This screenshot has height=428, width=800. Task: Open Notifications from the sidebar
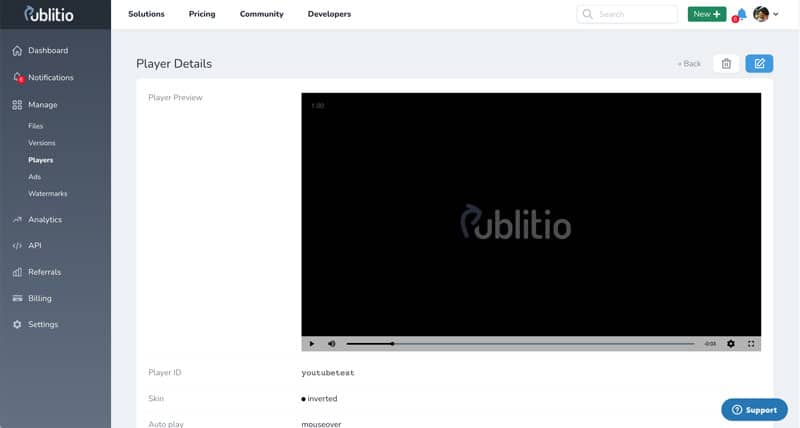51,78
